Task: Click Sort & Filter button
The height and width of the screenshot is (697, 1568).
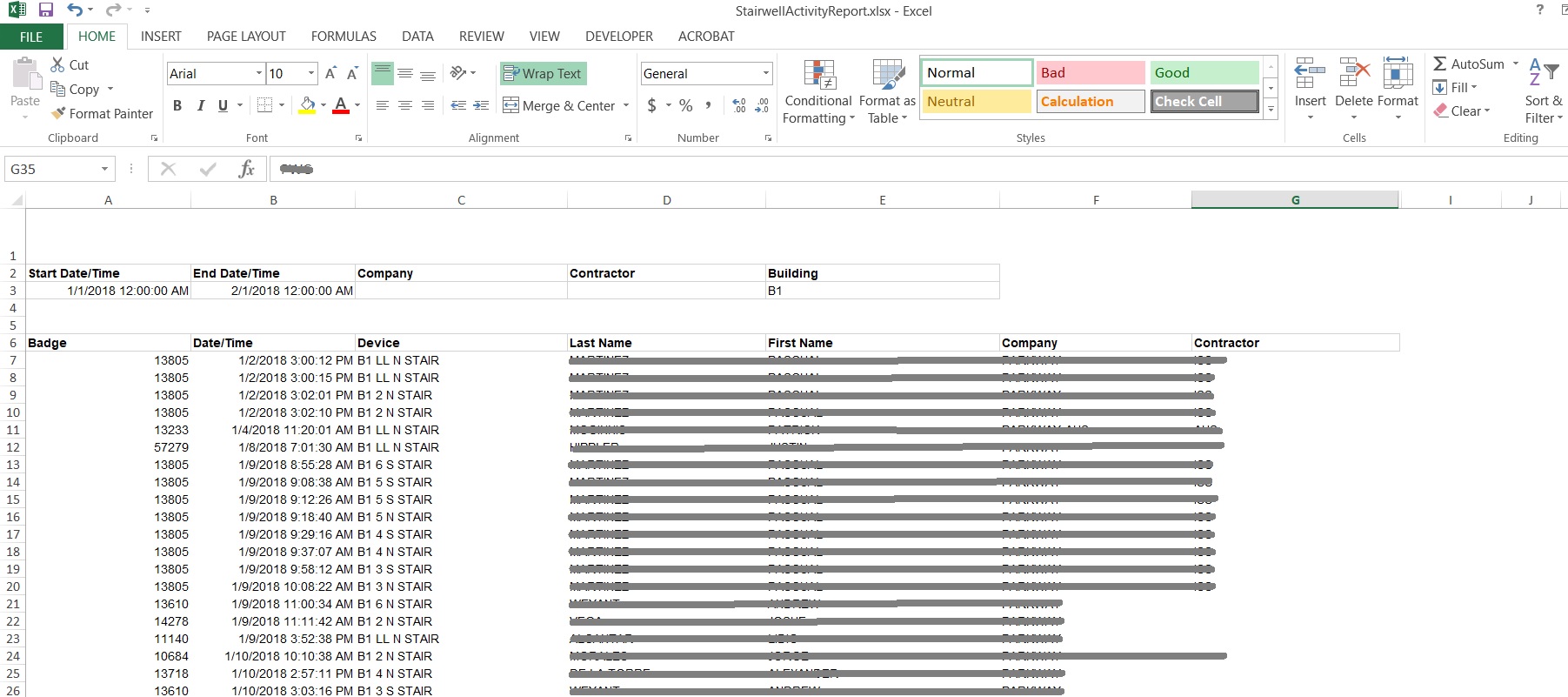Action: (1543, 92)
